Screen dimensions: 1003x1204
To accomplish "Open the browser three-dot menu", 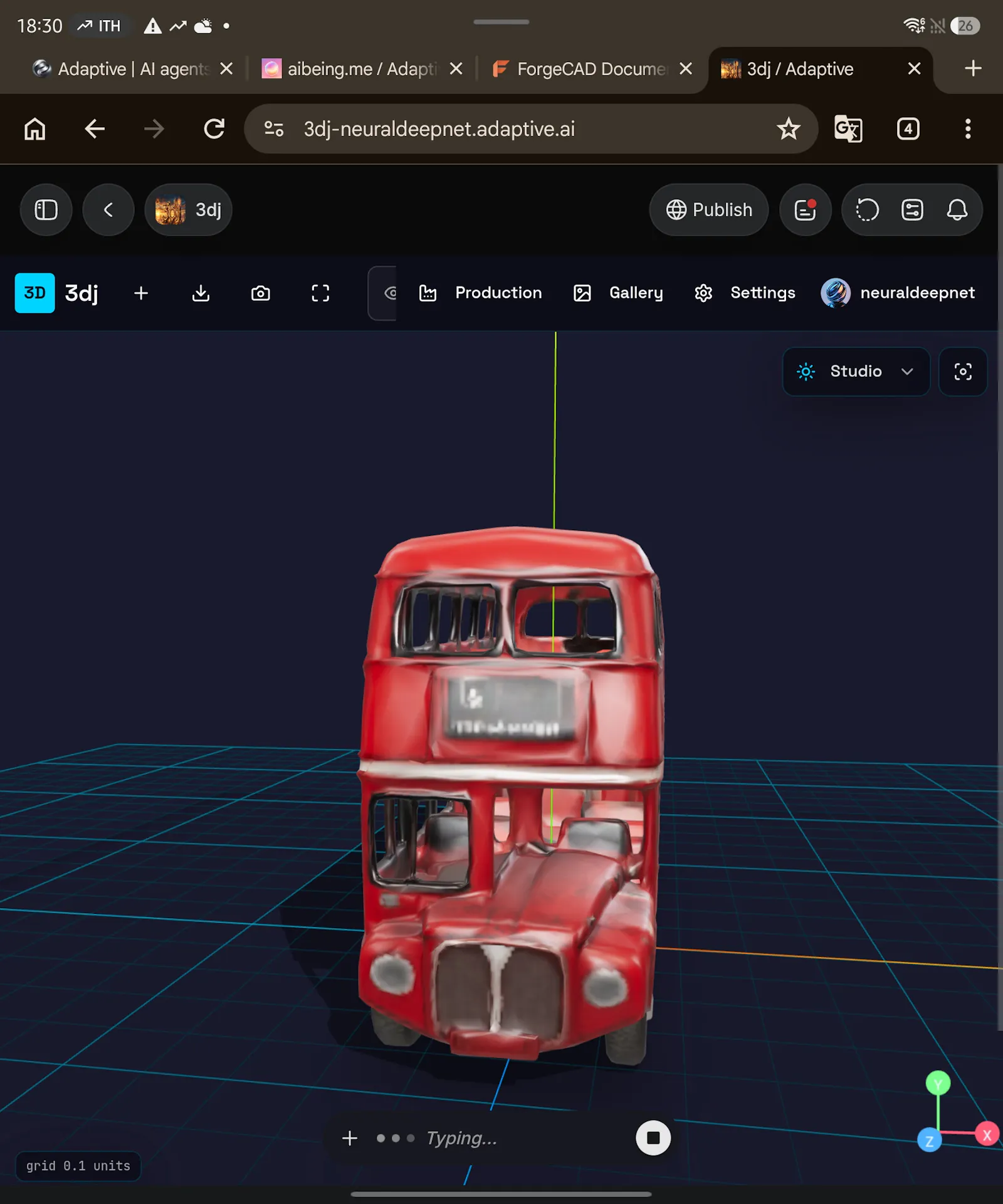I will 968,129.
